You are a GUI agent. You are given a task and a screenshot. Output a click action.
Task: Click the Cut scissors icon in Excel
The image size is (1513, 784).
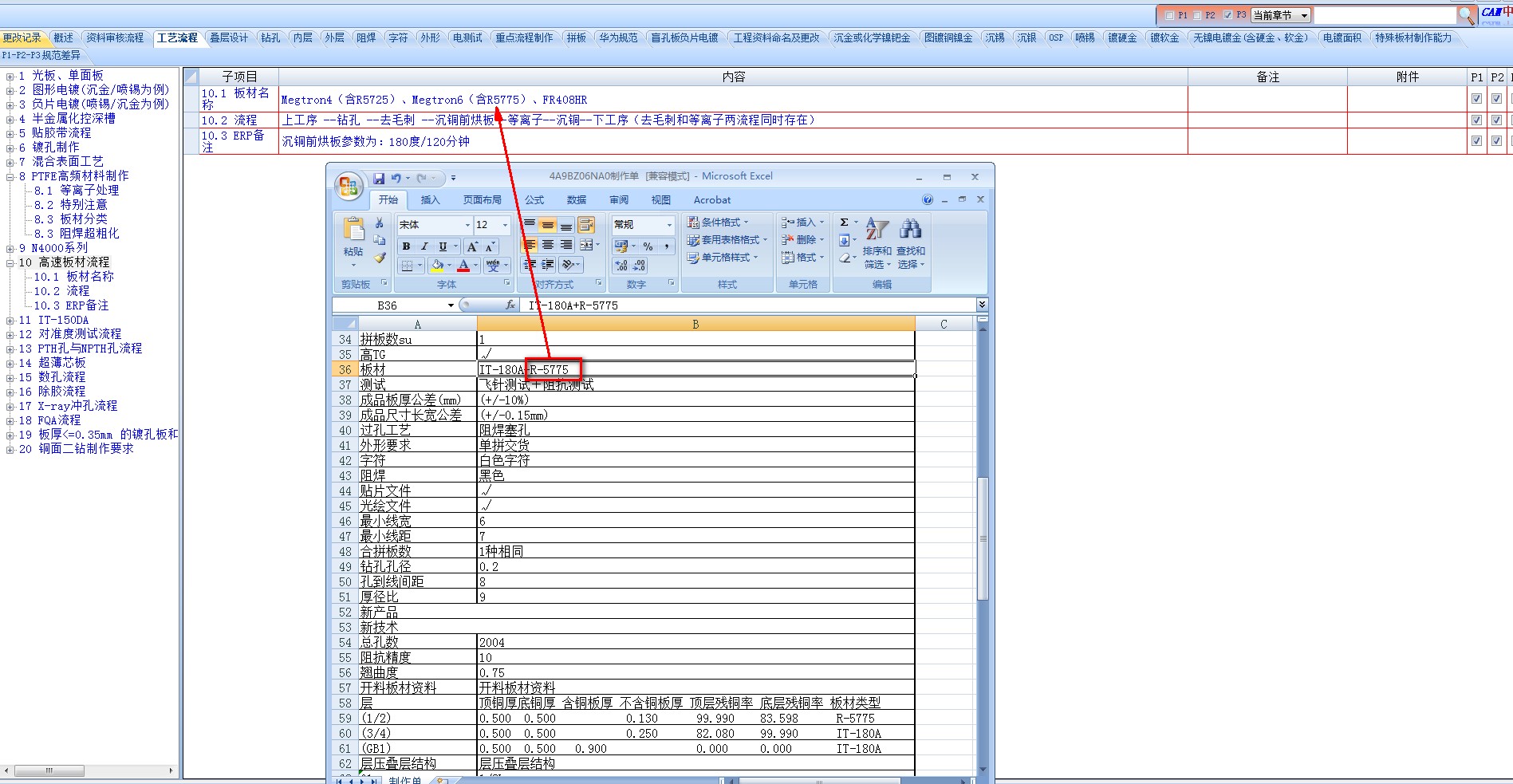(380, 223)
